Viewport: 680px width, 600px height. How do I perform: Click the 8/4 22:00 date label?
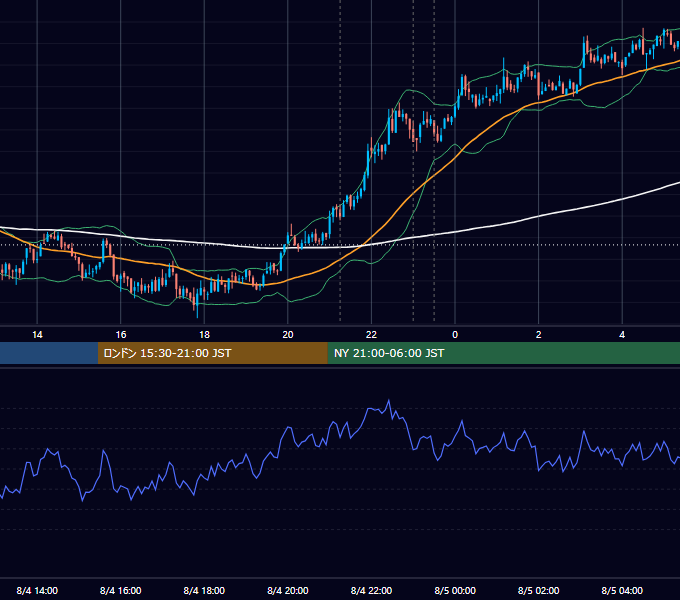click(371, 591)
